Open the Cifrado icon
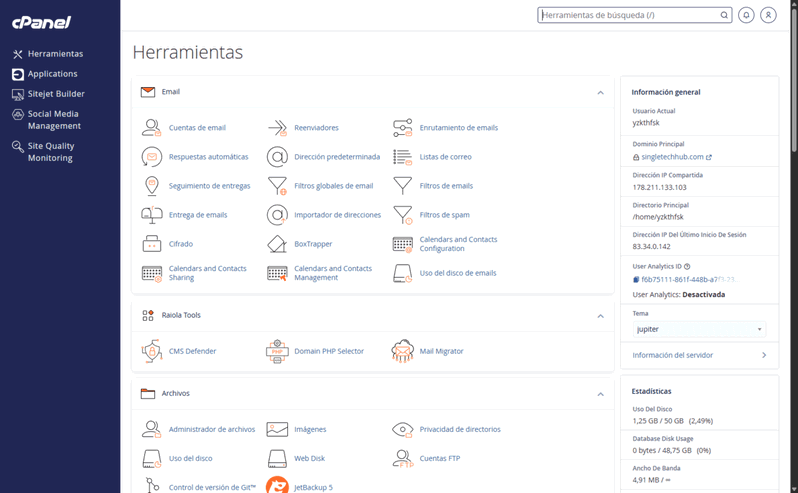 tap(152, 244)
